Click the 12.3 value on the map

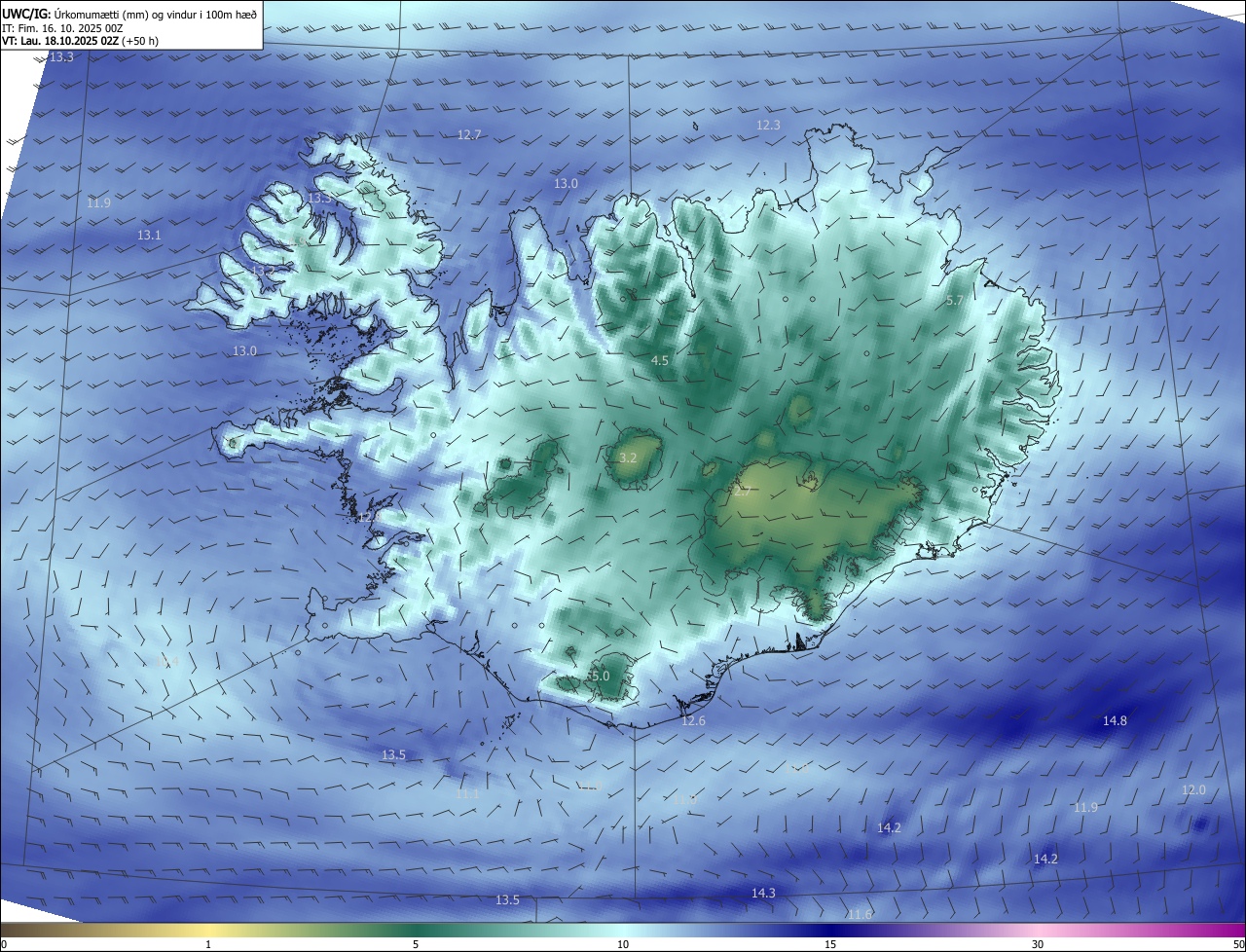point(768,126)
